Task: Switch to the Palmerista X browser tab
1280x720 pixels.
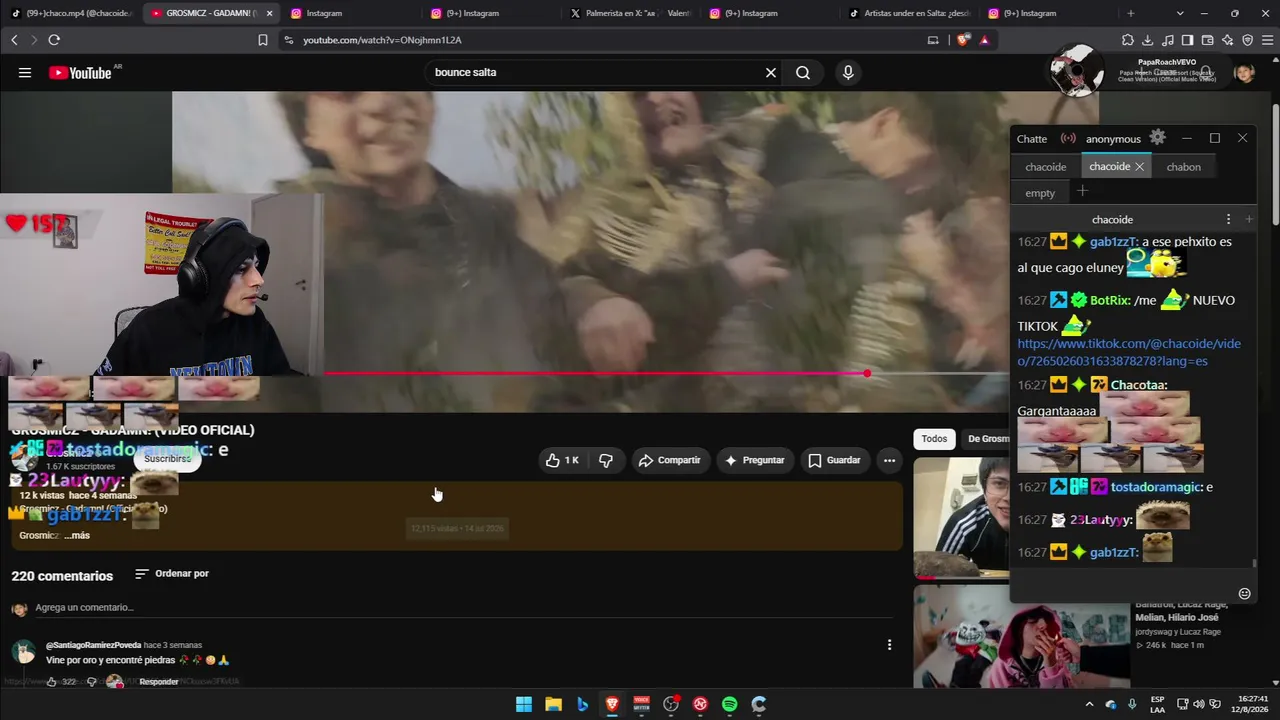Action: point(630,13)
